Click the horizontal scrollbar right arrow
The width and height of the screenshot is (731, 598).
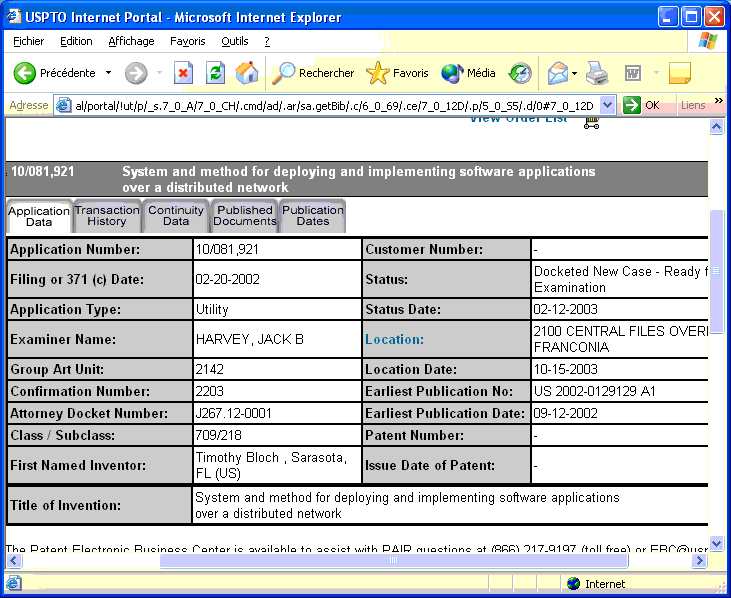699,560
